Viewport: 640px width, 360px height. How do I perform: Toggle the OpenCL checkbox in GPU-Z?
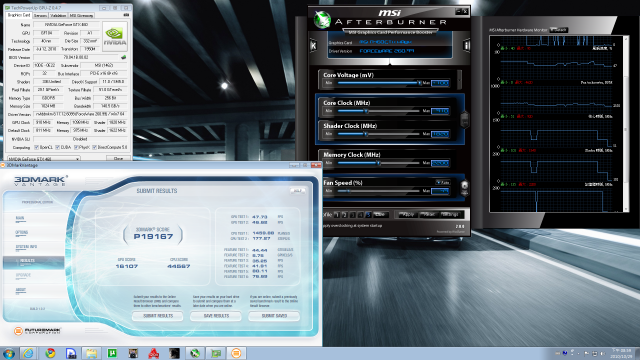(37, 147)
